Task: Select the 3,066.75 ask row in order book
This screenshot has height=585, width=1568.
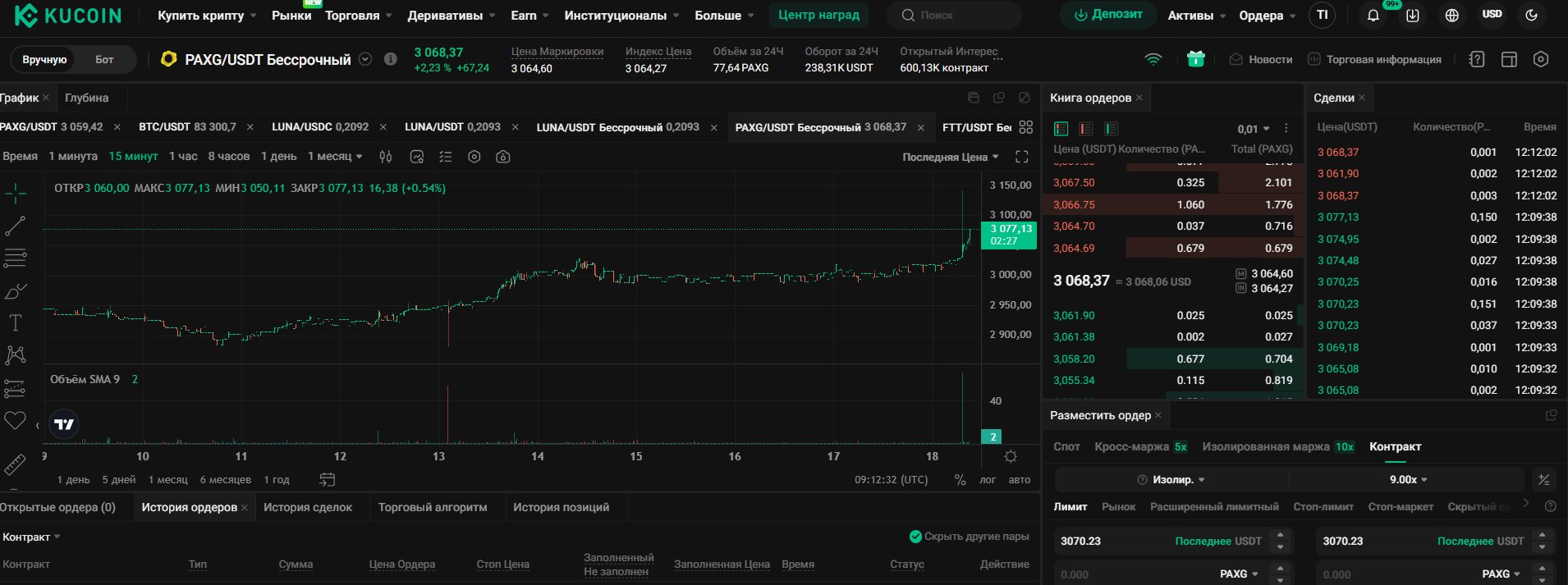Action: [x=1173, y=204]
